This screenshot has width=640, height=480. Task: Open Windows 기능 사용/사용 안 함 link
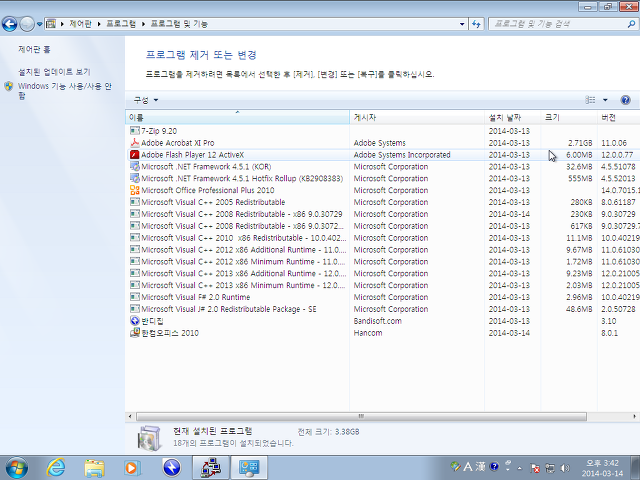click(x=65, y=91)
